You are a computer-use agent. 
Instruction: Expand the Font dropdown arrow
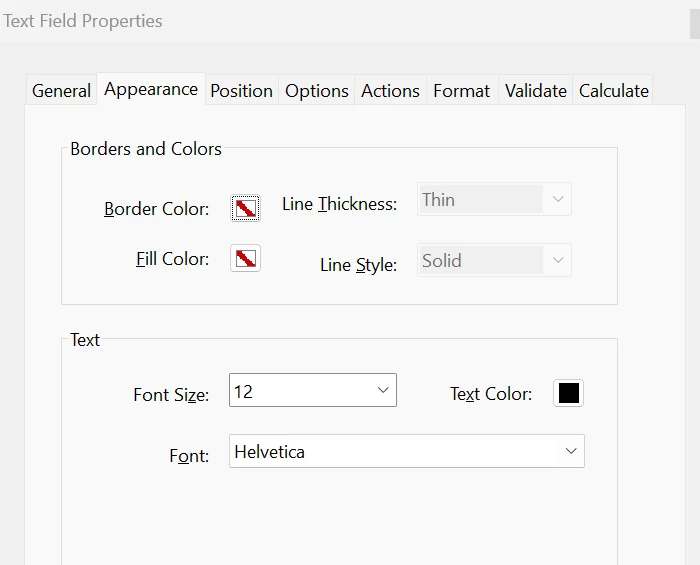coord(571,452)
